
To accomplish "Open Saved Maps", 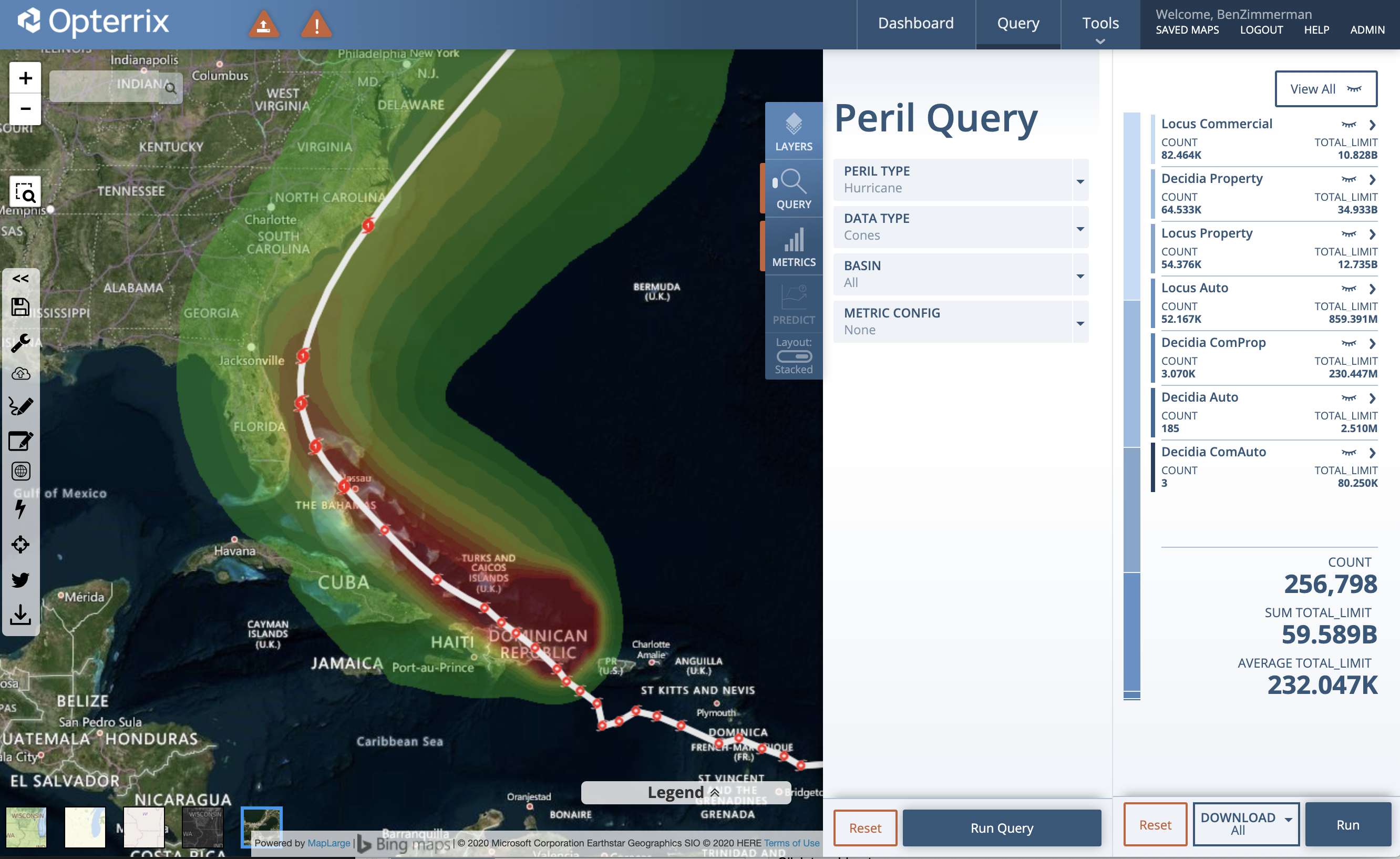I will [1187, 29].
